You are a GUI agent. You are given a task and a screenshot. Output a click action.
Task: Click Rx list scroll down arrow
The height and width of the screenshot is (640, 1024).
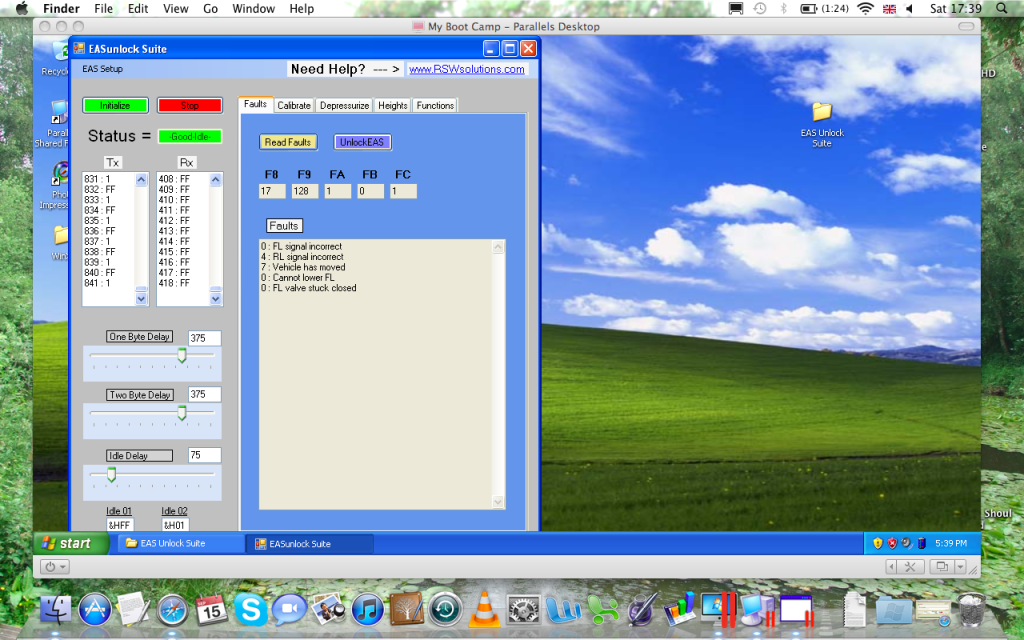click(x=216, y=298)
